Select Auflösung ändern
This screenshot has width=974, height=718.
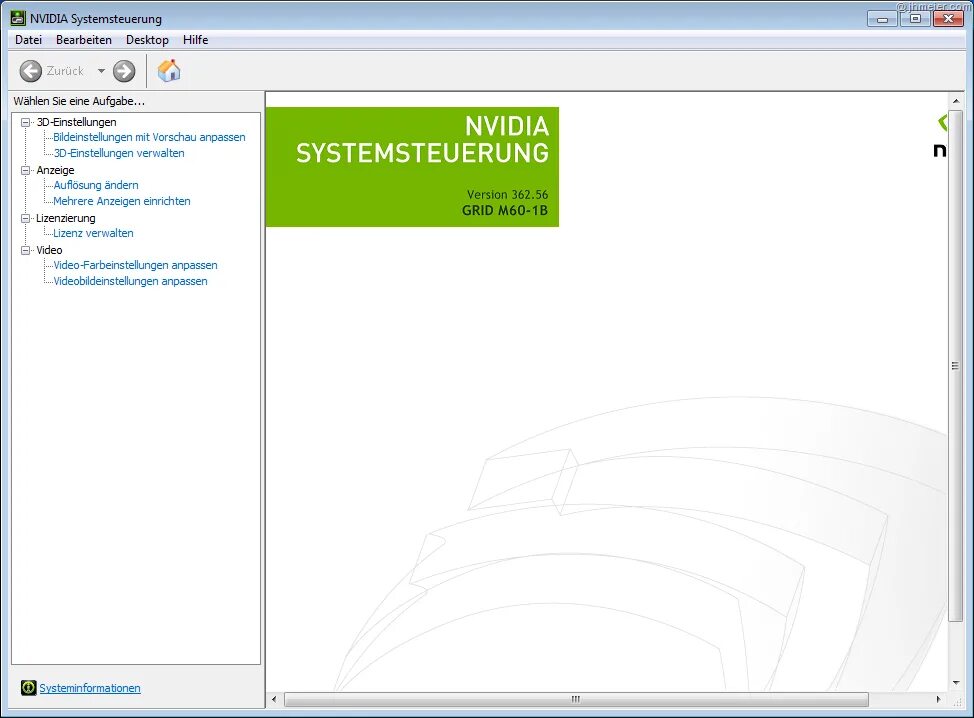coord(96,185)
